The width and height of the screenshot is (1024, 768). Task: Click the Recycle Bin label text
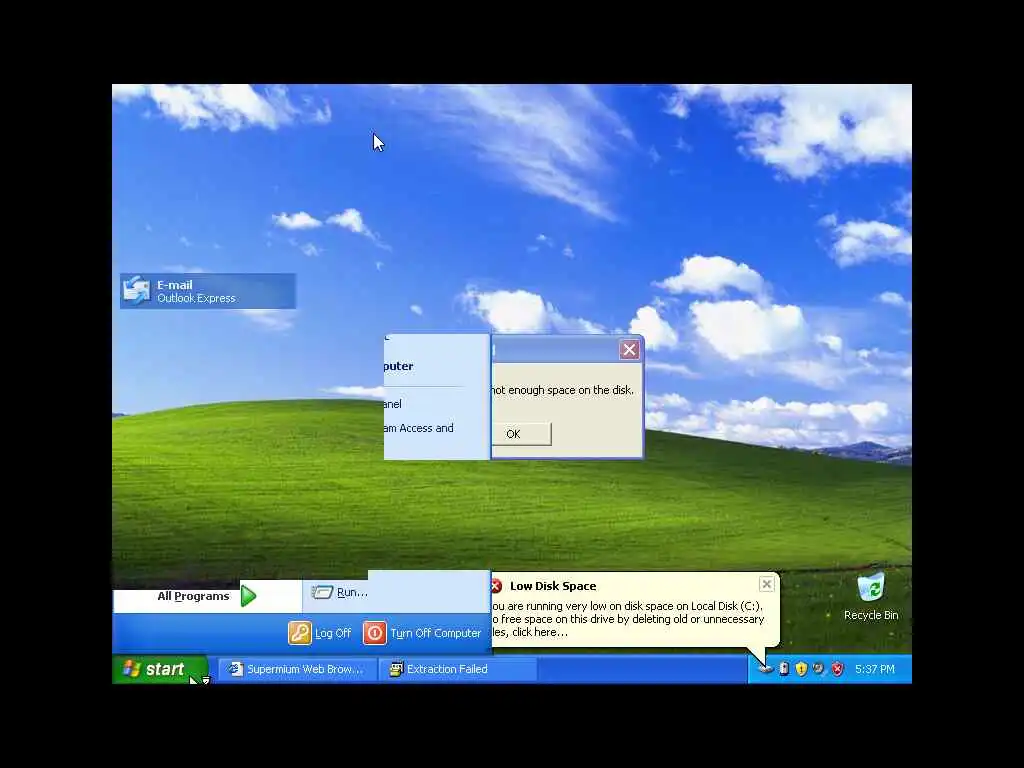871,615
